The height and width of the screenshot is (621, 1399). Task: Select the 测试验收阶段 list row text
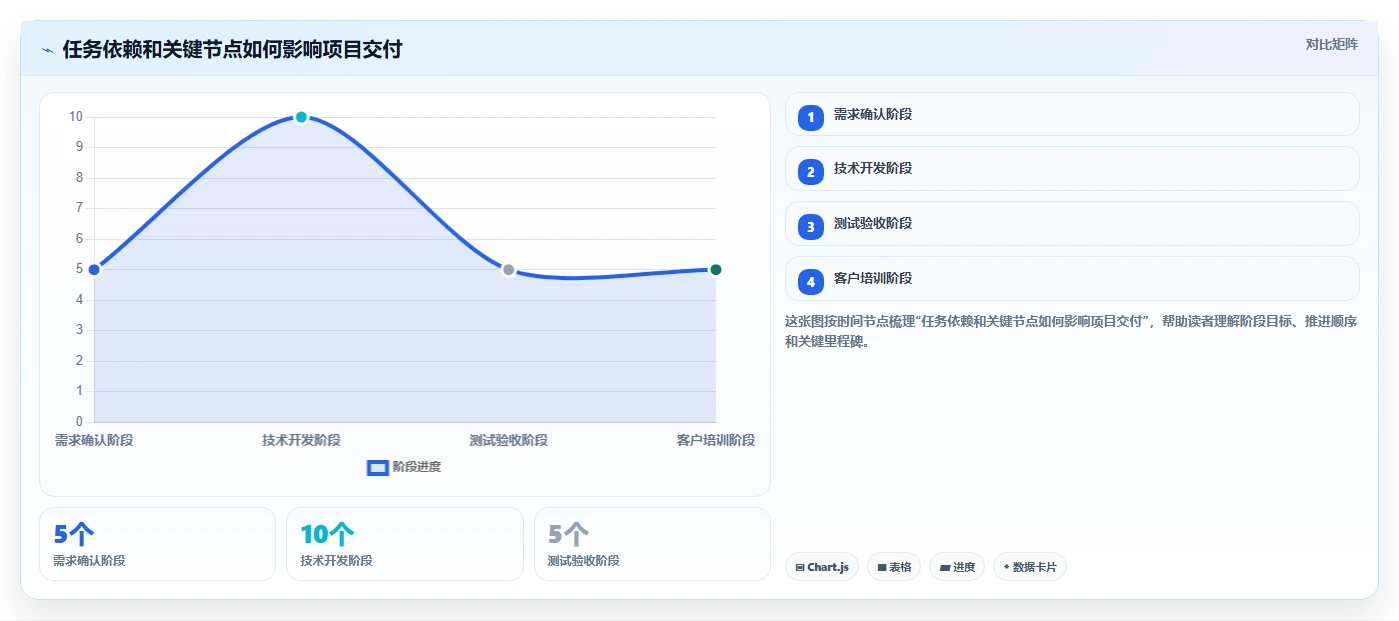(873, 223)
